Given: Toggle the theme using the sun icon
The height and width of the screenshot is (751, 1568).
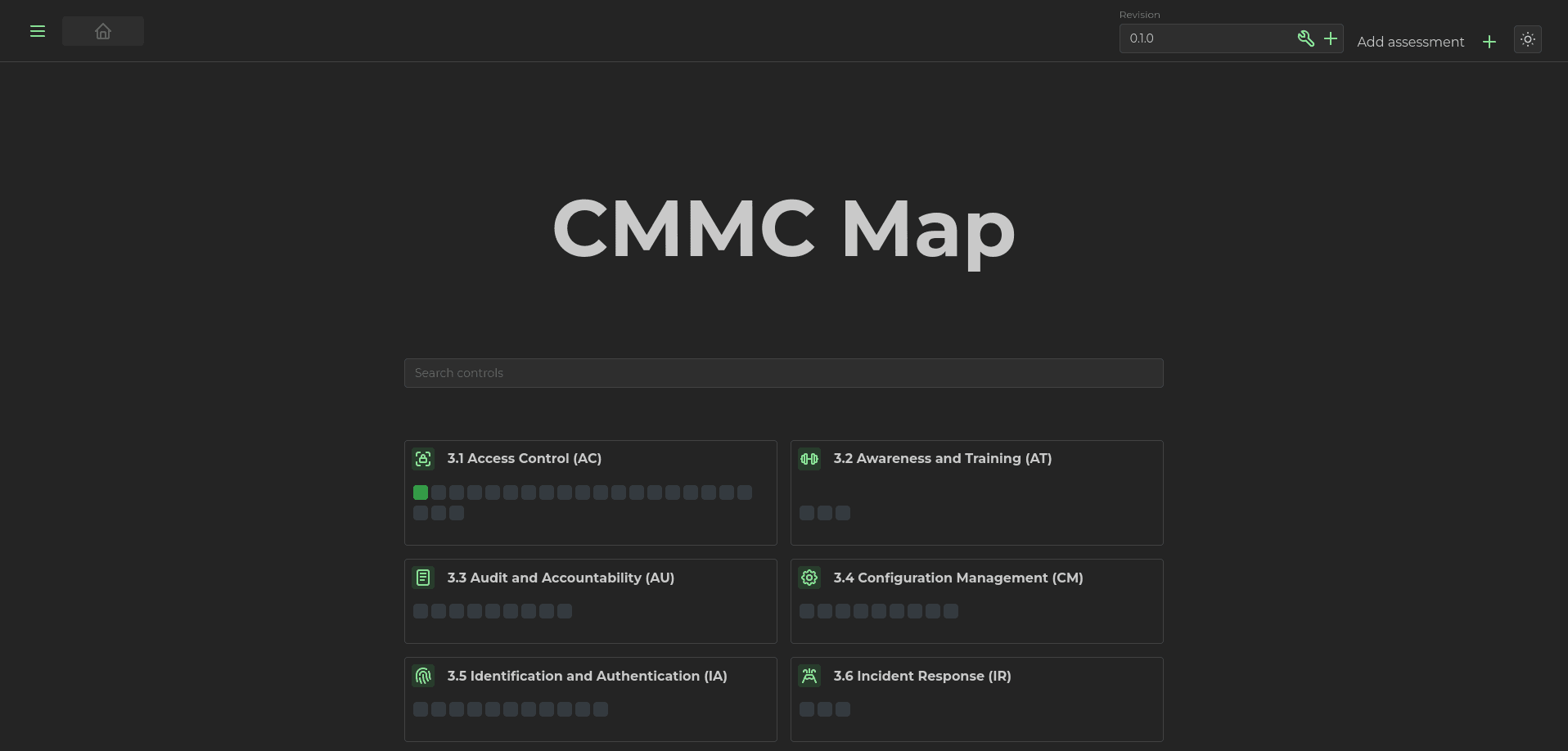Looking at the screenshot, I should (x=1528, y=39).
